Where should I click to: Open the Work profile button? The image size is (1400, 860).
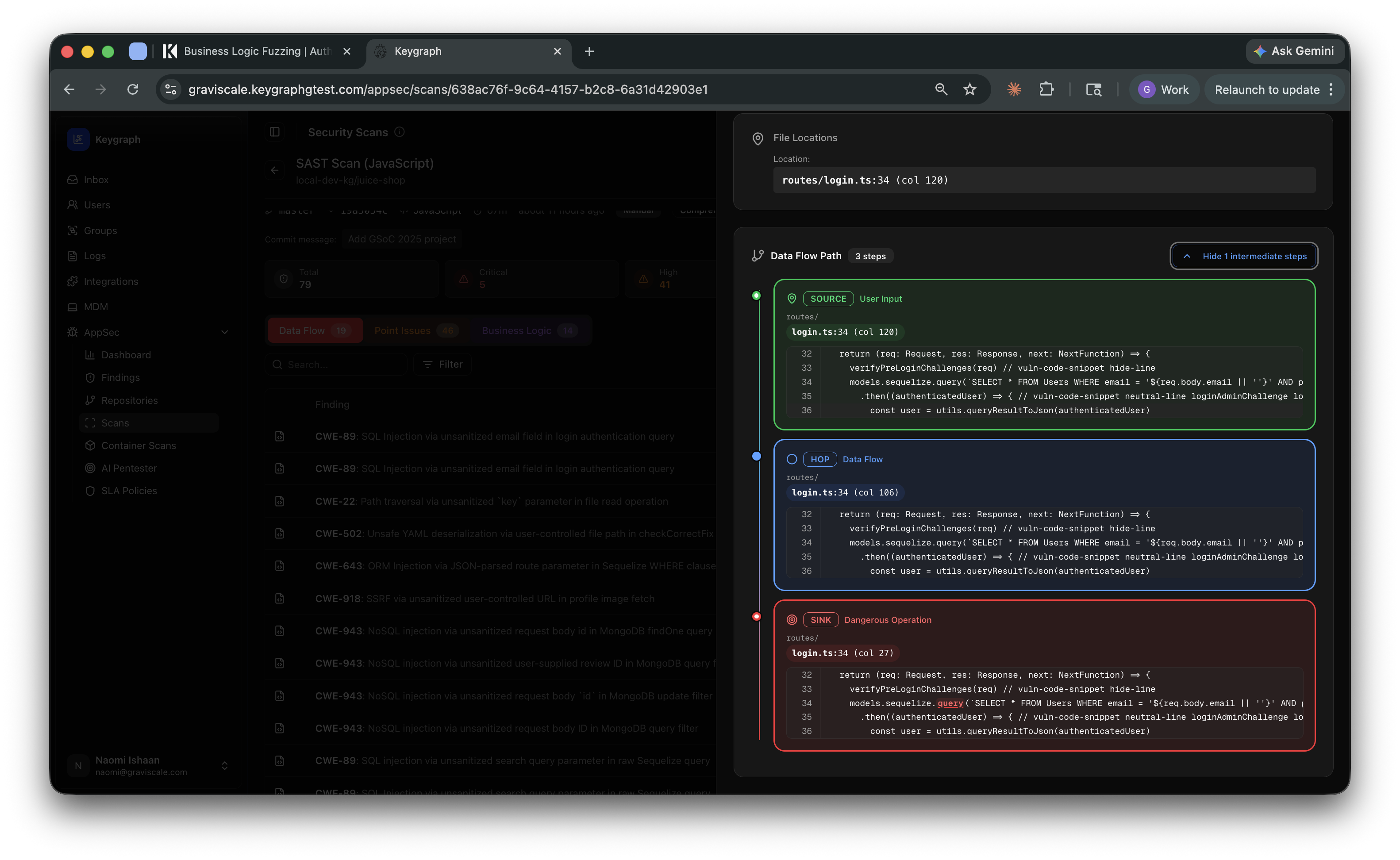(1163, 89)
